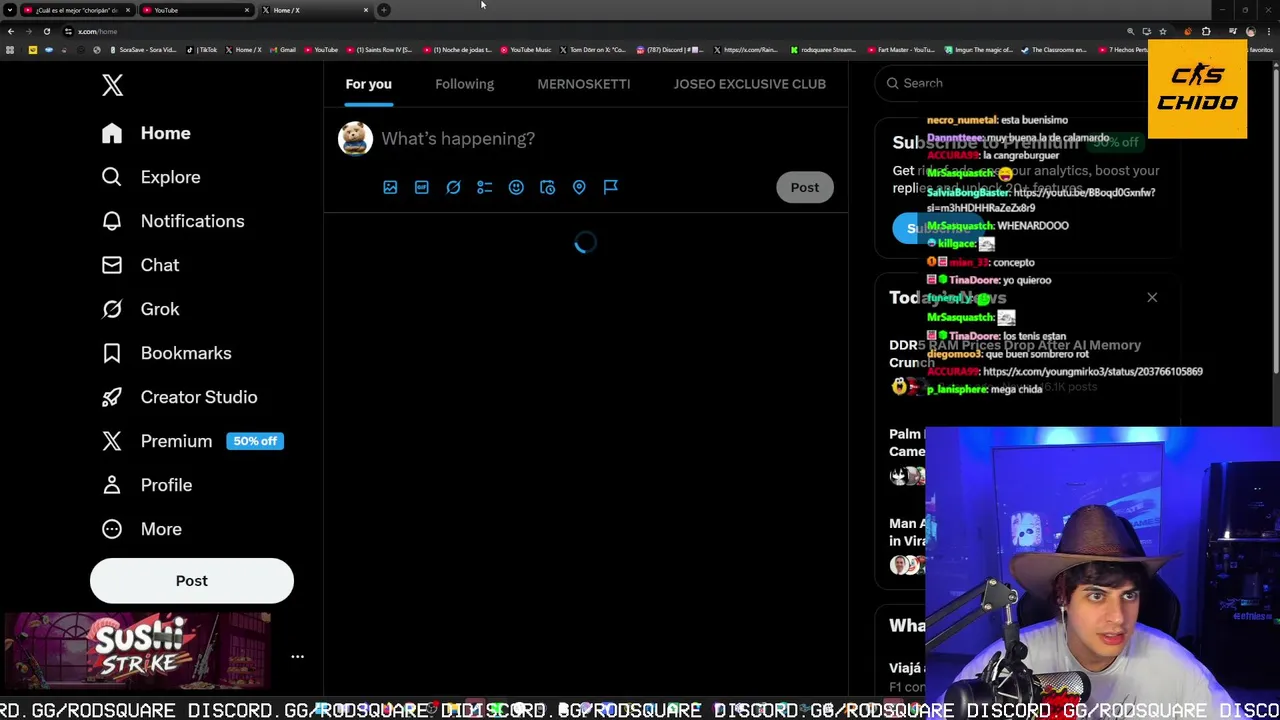1280x720 pixels.
Task: Switch to the JOSEO EXCLUSIVE CLUB tab
Action: [x=749, y=84]
